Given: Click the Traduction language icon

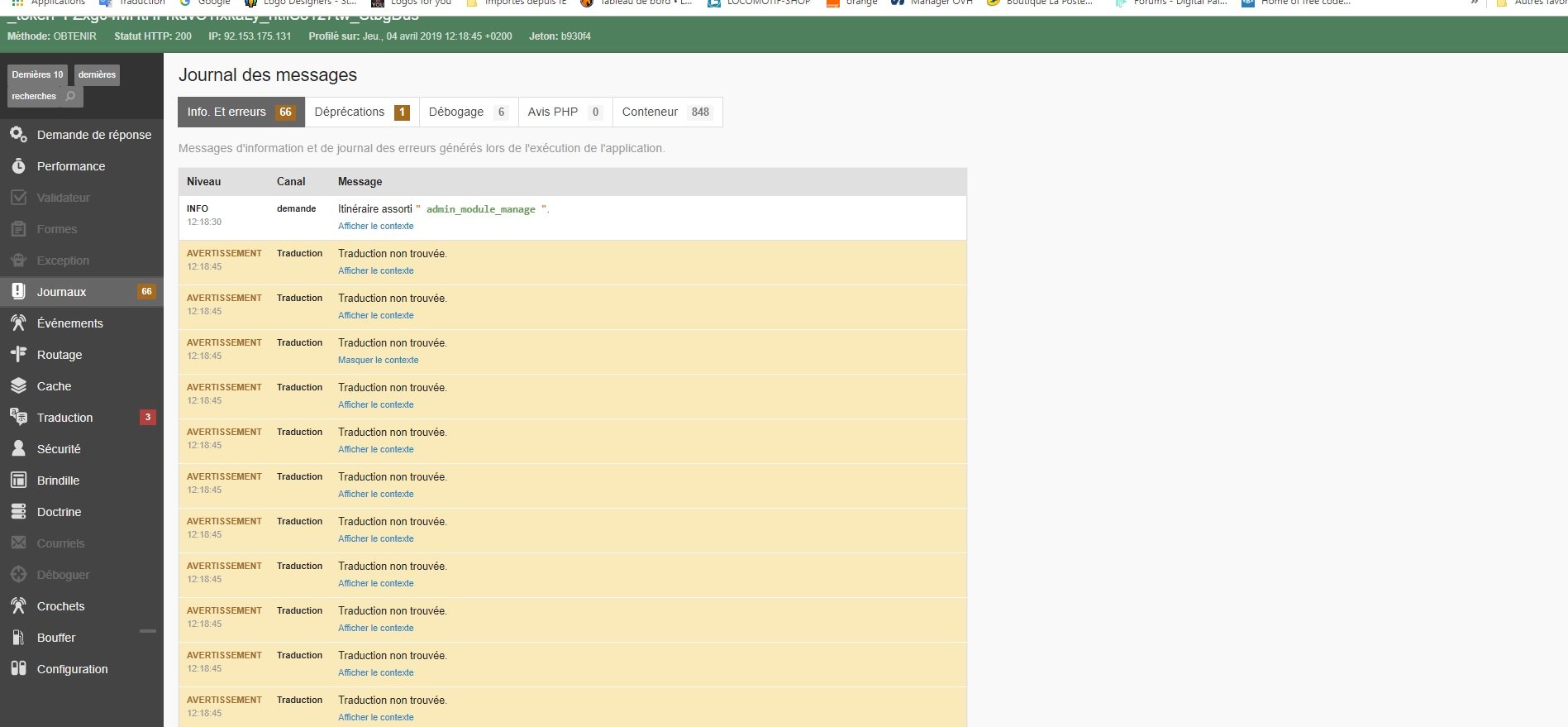Looking at the screenshot, I should (18, 417).
